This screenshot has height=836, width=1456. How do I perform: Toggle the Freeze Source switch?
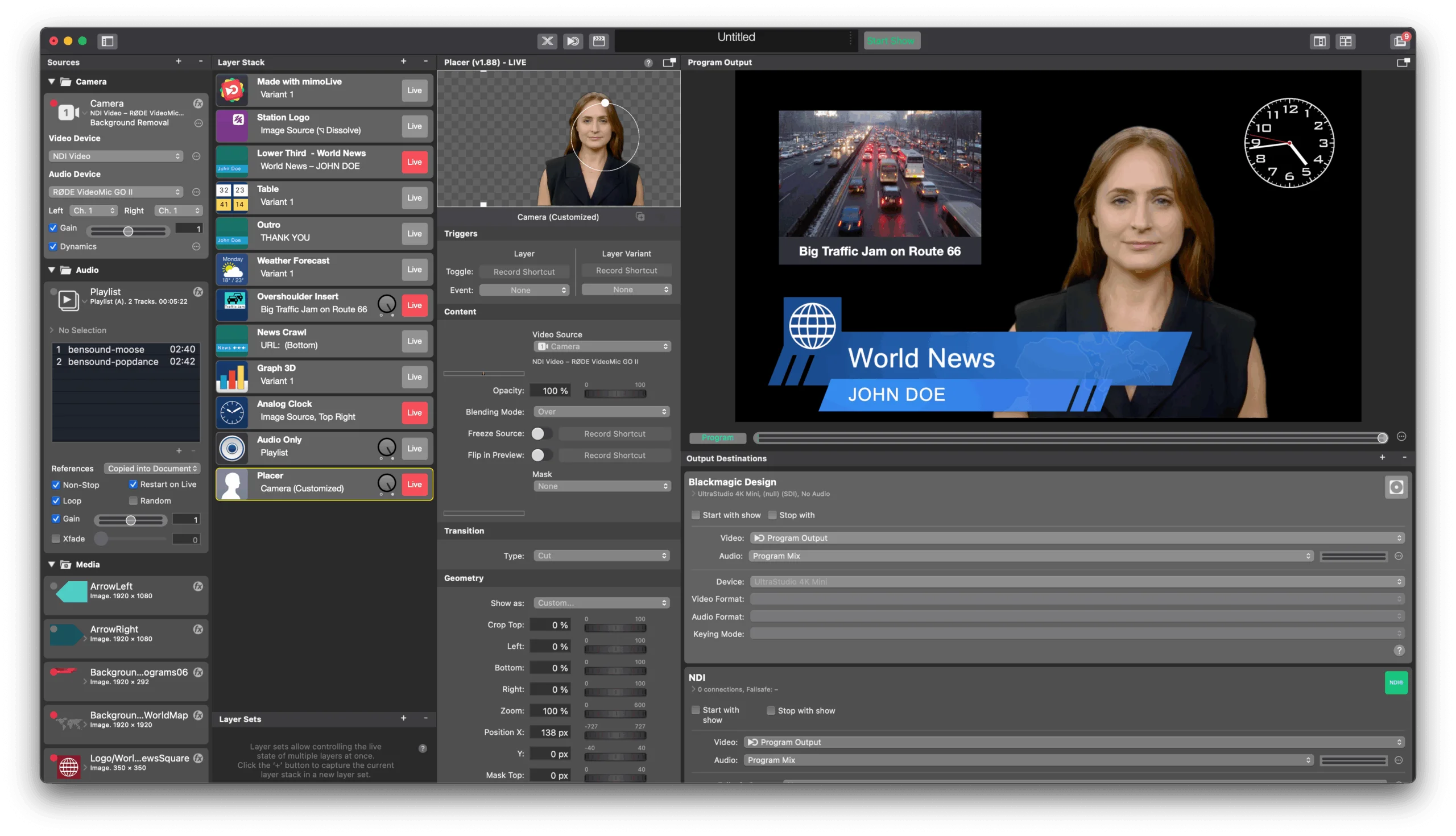click(x=542, y=433)
